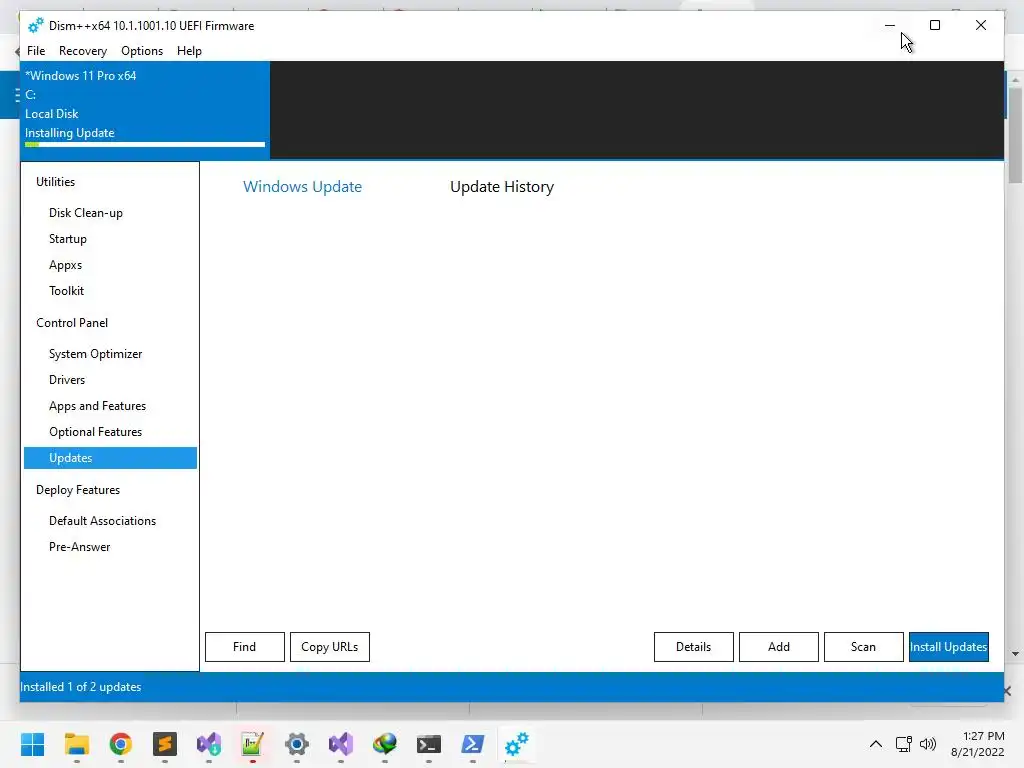Switch to the Update History tab
1024x768 pixels.
click(502, 187)
